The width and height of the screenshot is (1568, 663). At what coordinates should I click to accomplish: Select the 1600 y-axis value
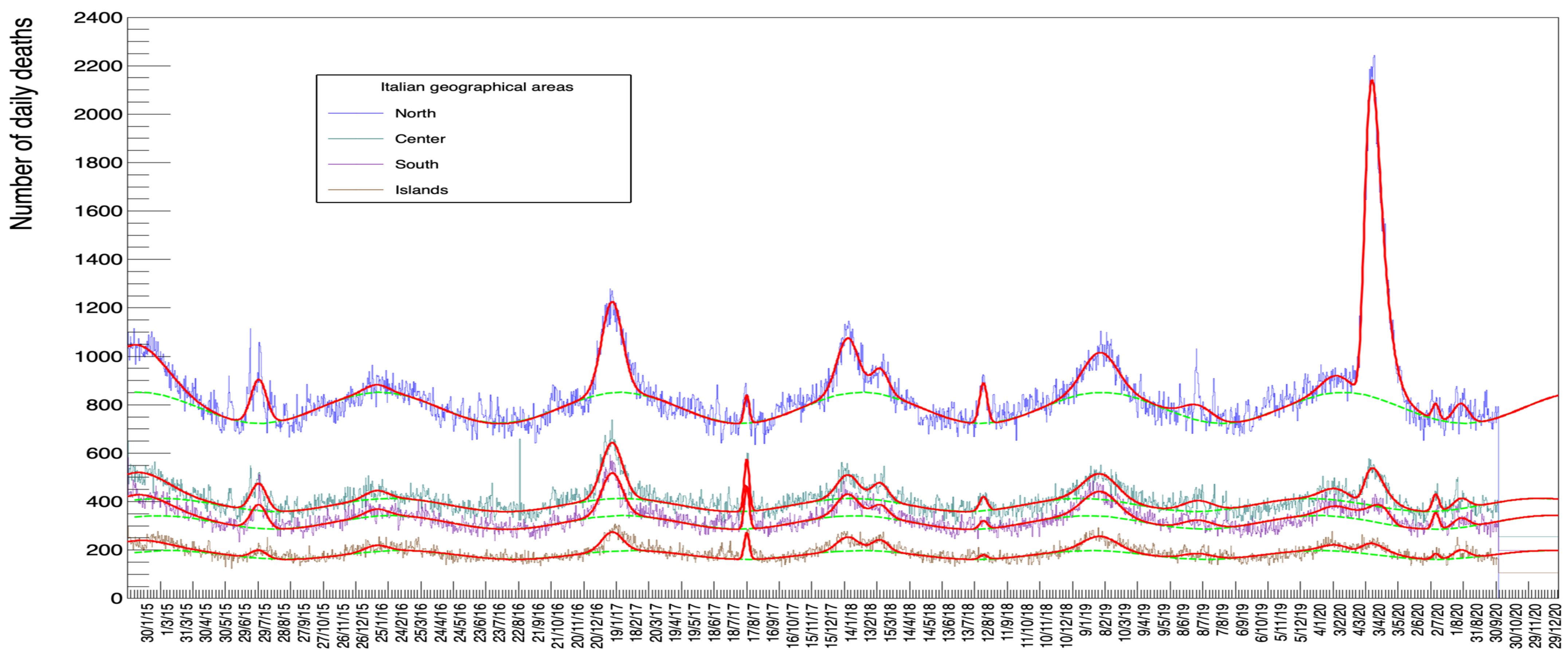[x=98, y=212]
